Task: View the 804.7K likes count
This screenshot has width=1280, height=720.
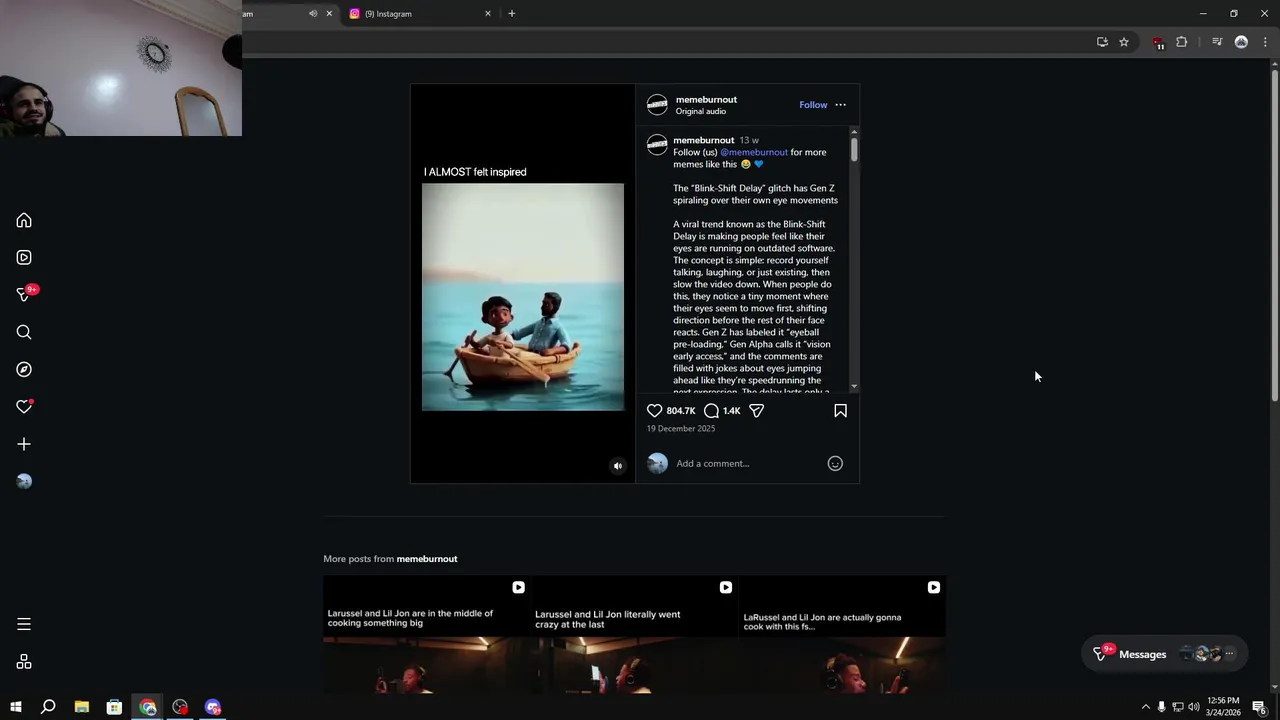Action: pyautogui.click(x=681, y=411)
